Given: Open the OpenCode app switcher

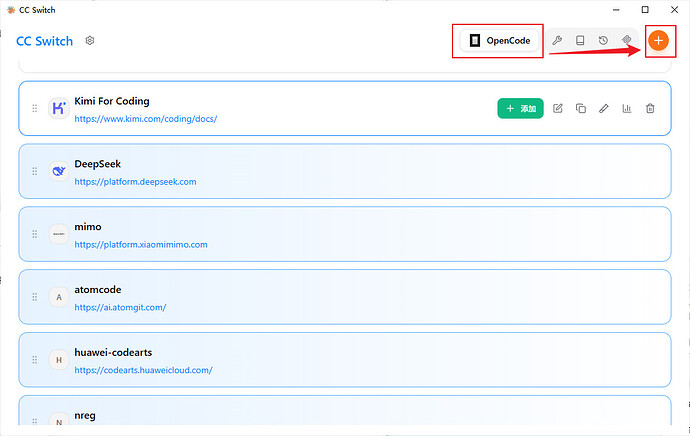Looking at the screenshot, I should [499, 40].
